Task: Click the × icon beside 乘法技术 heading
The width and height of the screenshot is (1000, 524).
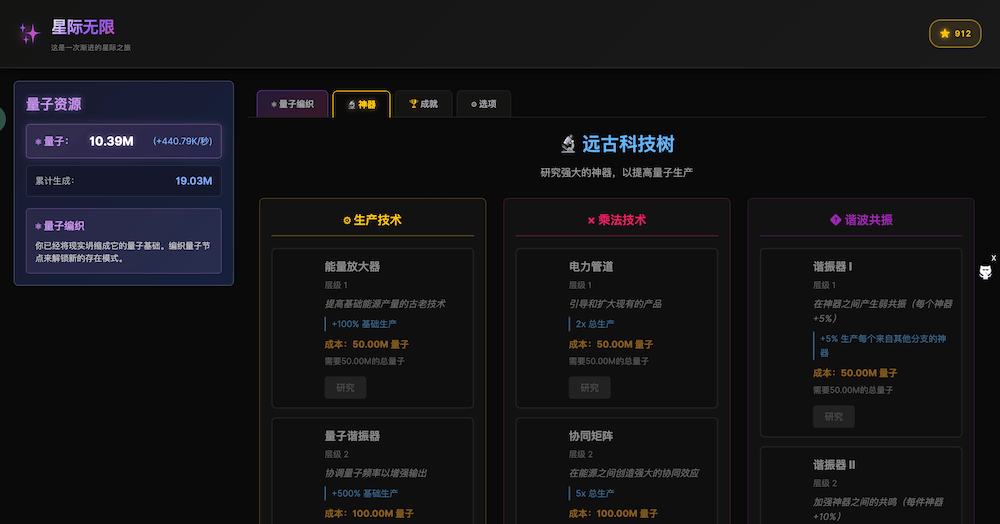Action: coord(591,220)
